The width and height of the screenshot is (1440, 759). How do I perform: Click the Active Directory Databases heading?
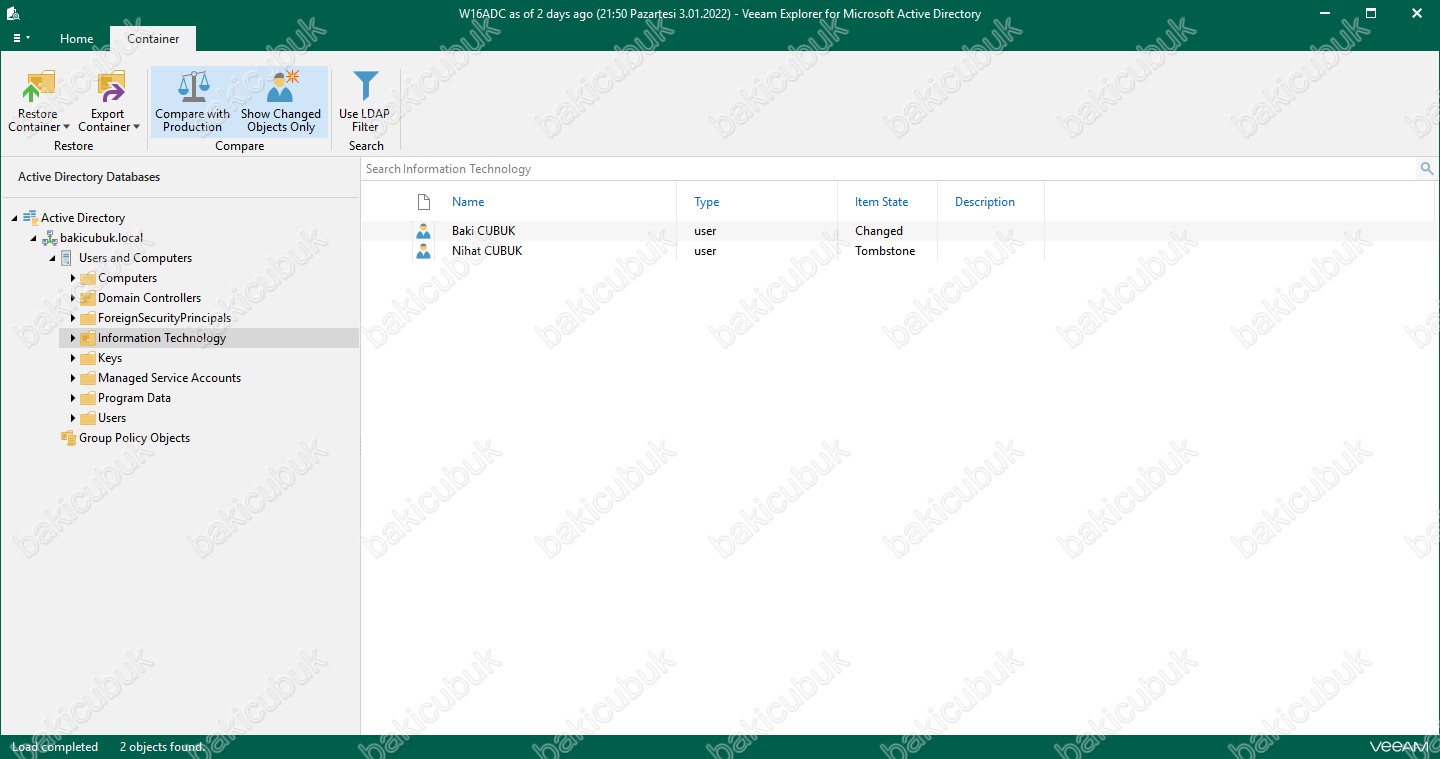(x=89, y=177)
